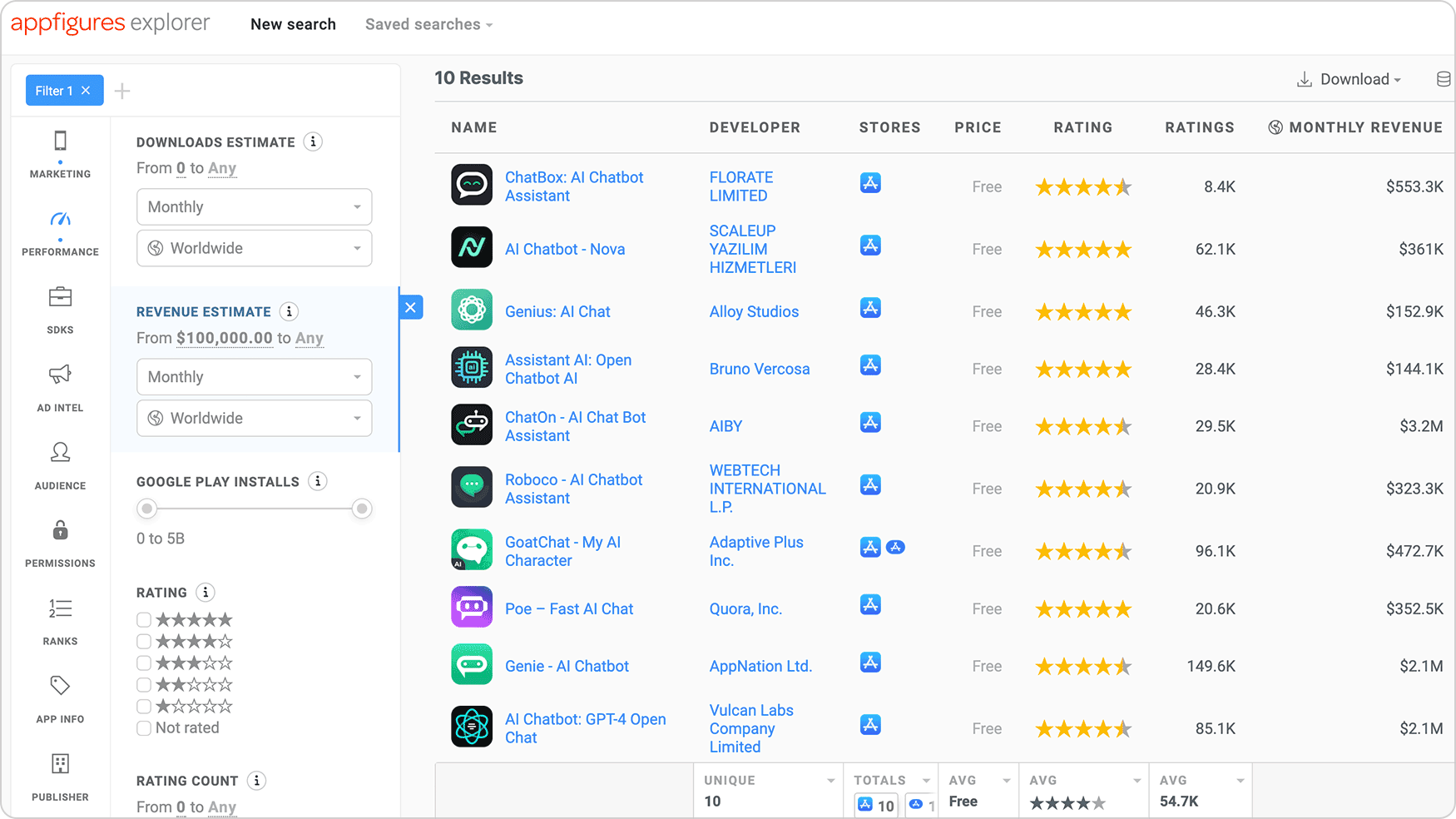
Task: Open the Publisher filter category
Action: [x=60, y=777]
